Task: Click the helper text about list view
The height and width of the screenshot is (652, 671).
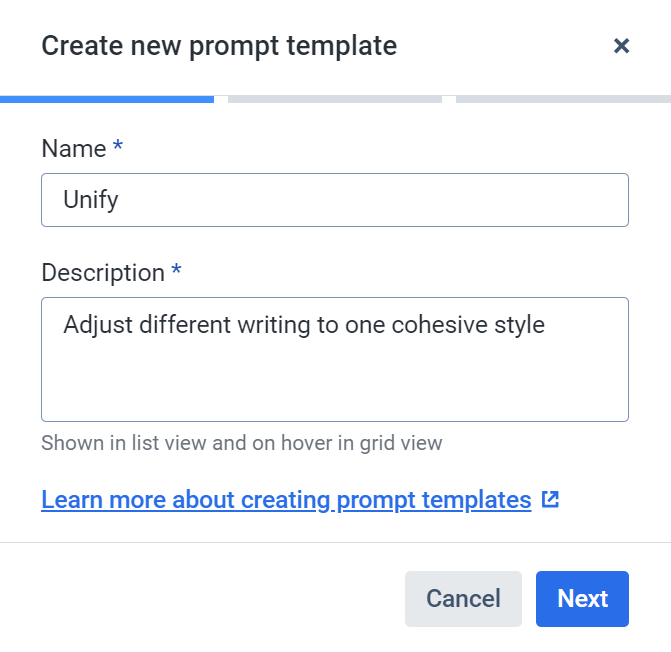Action: 242,443
